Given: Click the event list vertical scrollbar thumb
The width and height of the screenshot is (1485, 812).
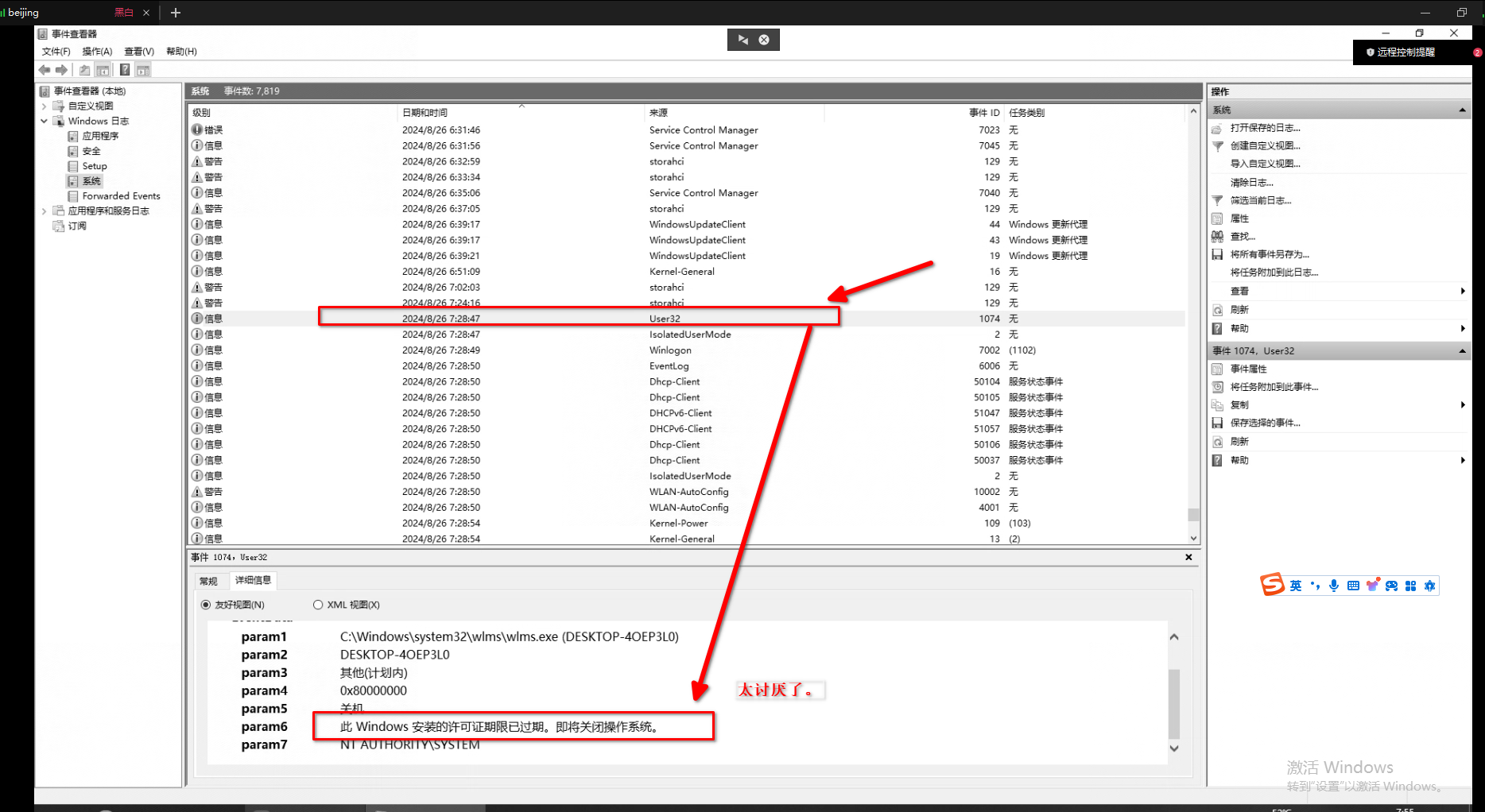Looking at the screenshot, I should point(1193,514).
